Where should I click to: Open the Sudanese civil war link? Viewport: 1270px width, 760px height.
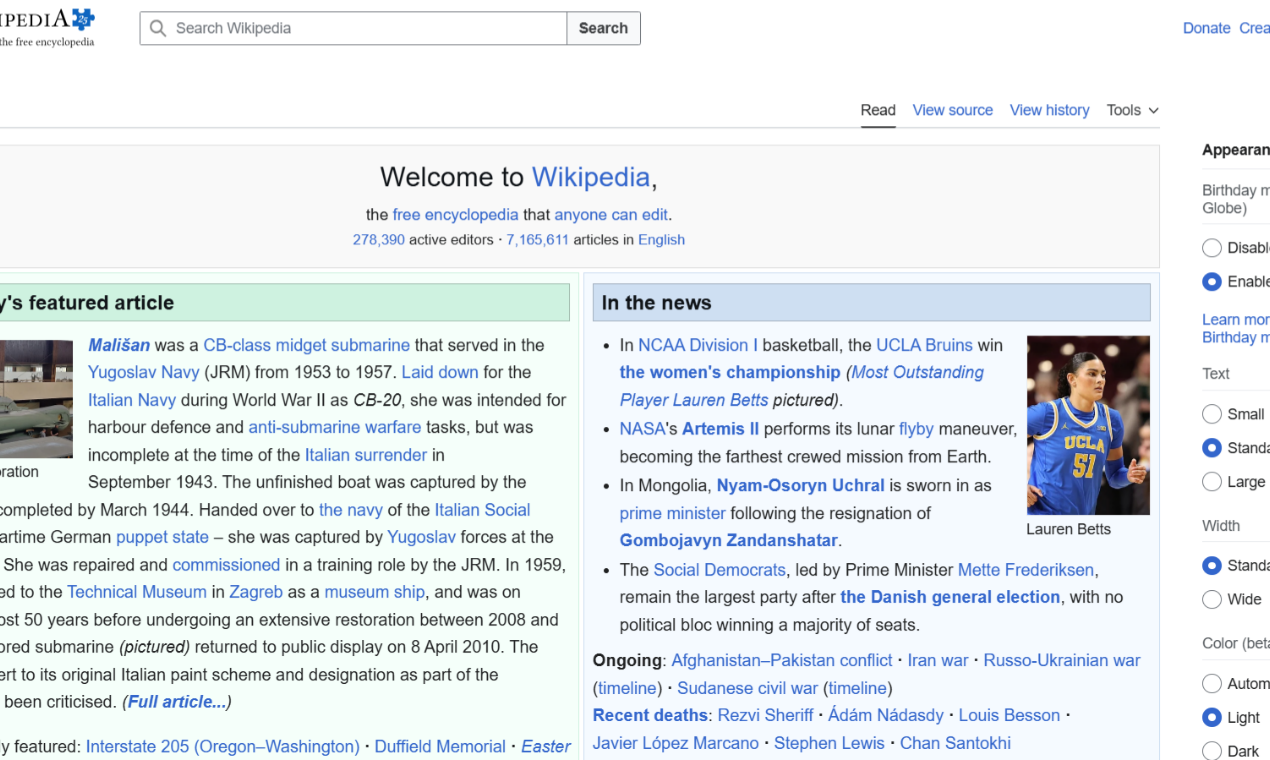click(747, 688)
